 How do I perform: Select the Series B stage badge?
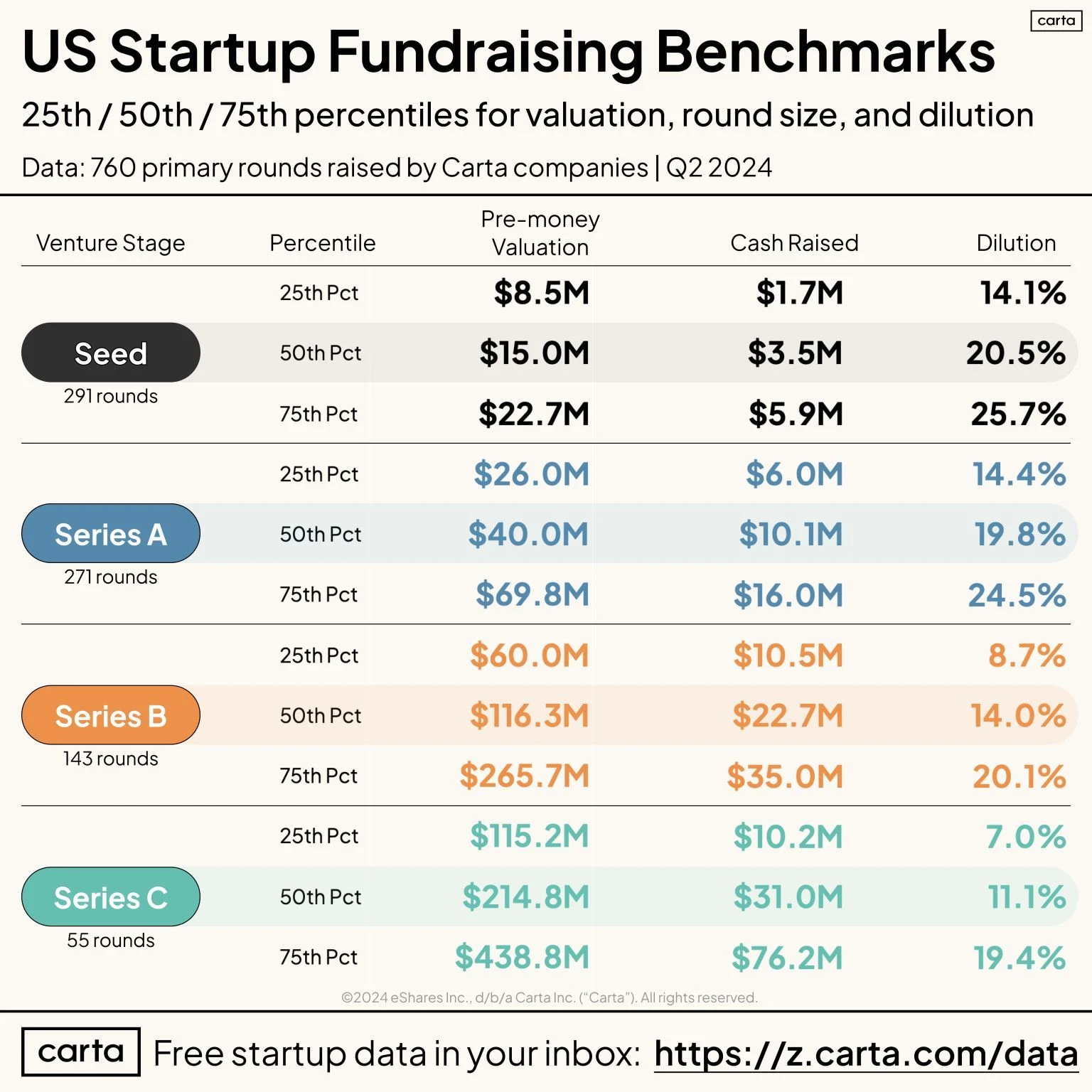[x=111, y=715]
